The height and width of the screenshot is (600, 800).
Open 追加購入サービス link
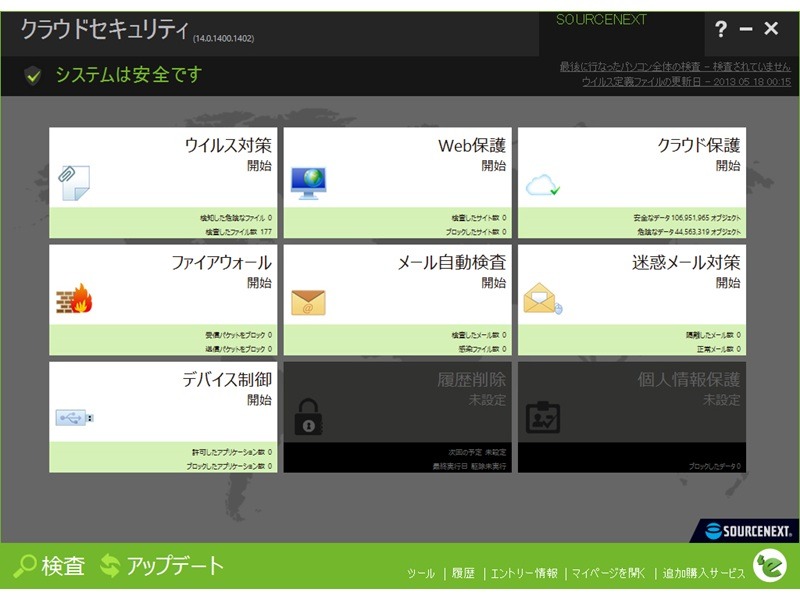704,573
